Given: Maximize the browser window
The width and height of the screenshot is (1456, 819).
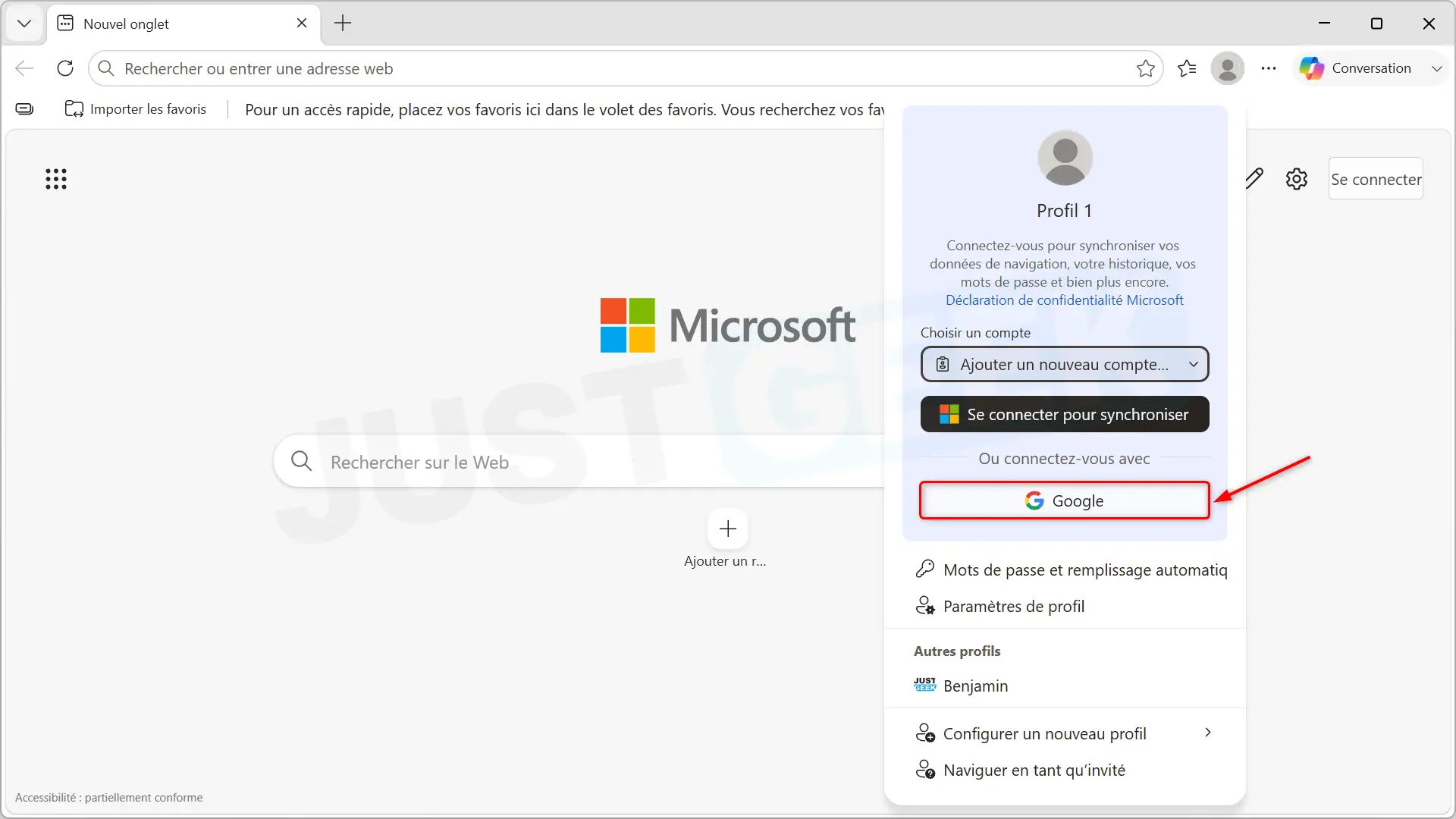Looking at the screenshot, I should pyautogui.click(x=1376, y=24).
